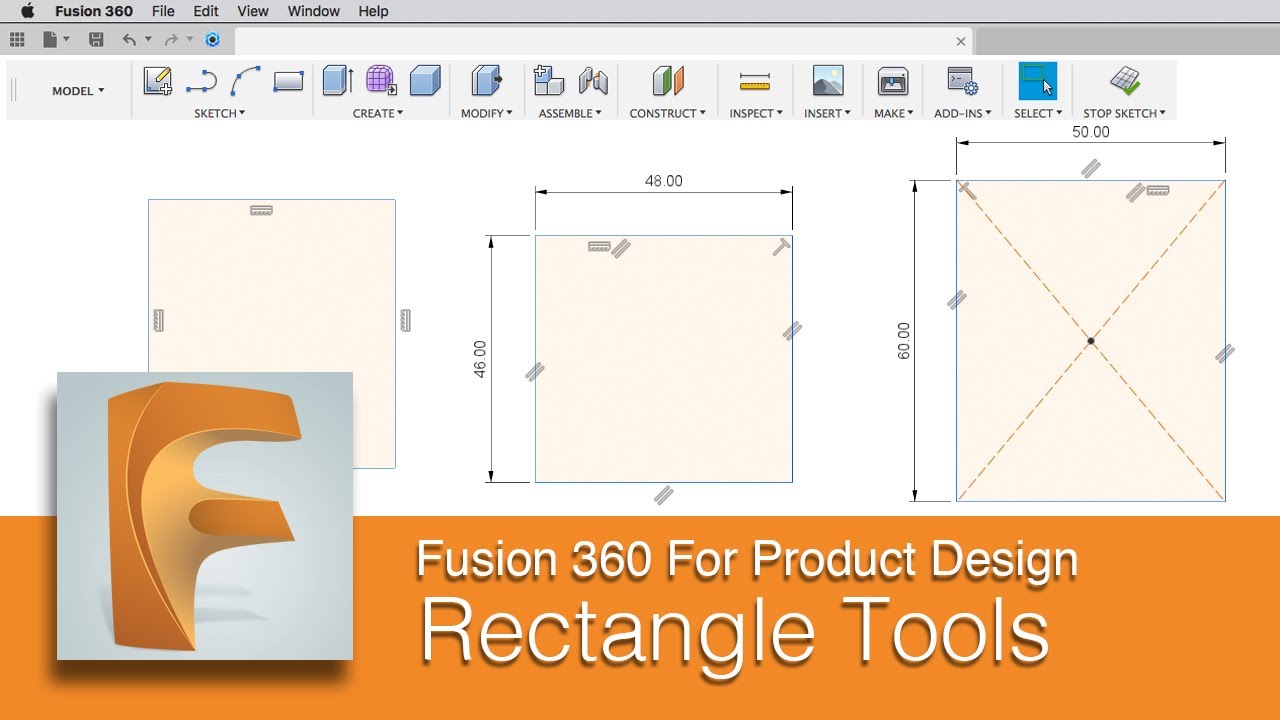Click the parallel constraint glyph on the 50.00 rectangle's right edge

point(1225,352)
